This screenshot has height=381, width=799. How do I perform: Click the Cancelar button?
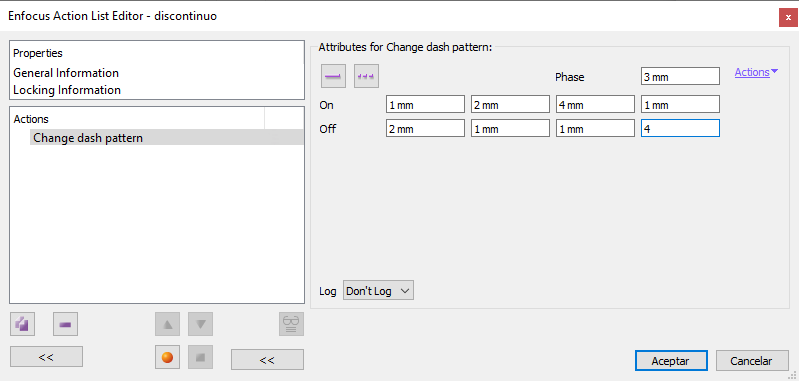point(752,361)
